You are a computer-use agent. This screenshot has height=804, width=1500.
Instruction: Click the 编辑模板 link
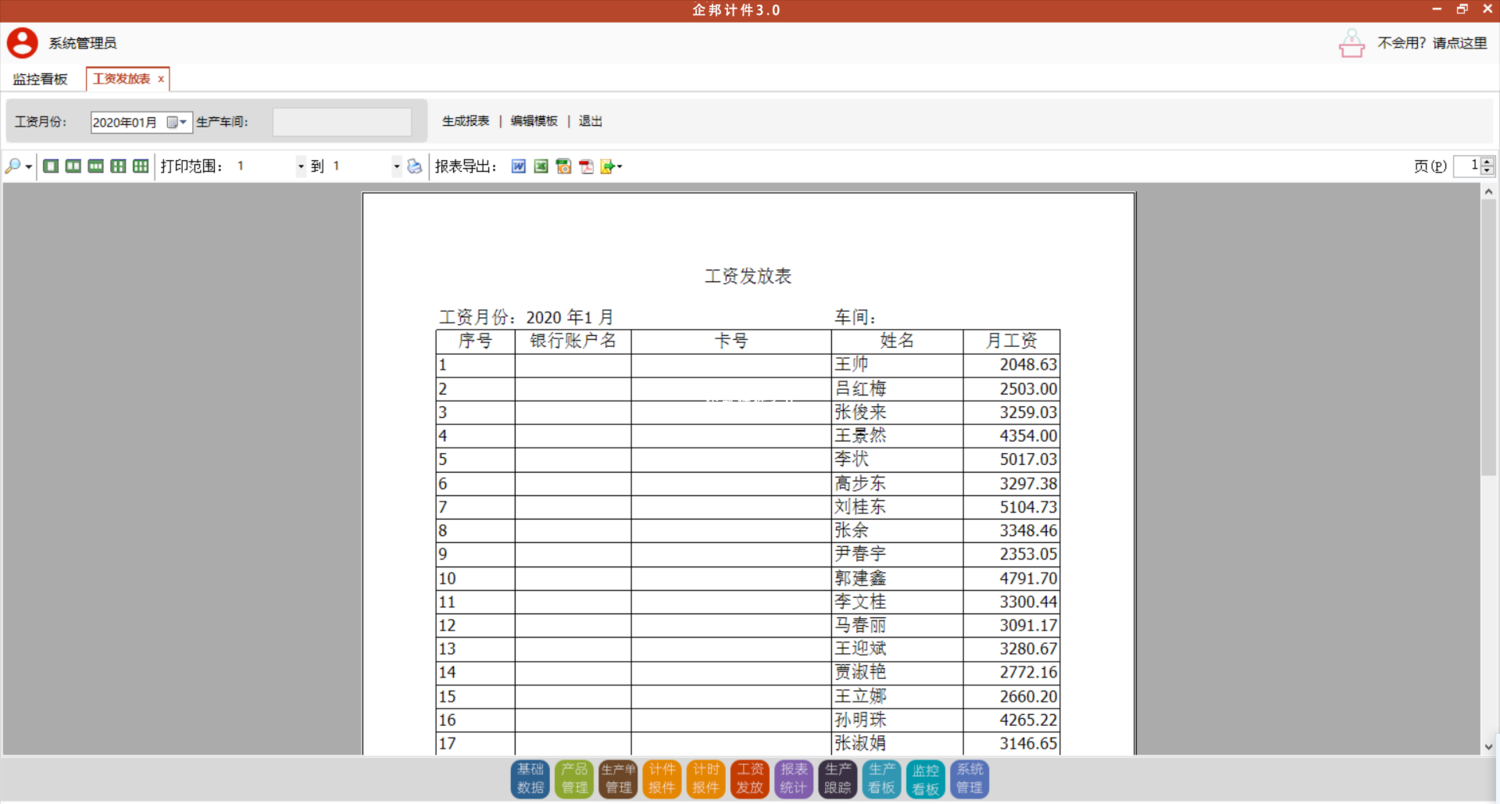[x=534, y=121]
